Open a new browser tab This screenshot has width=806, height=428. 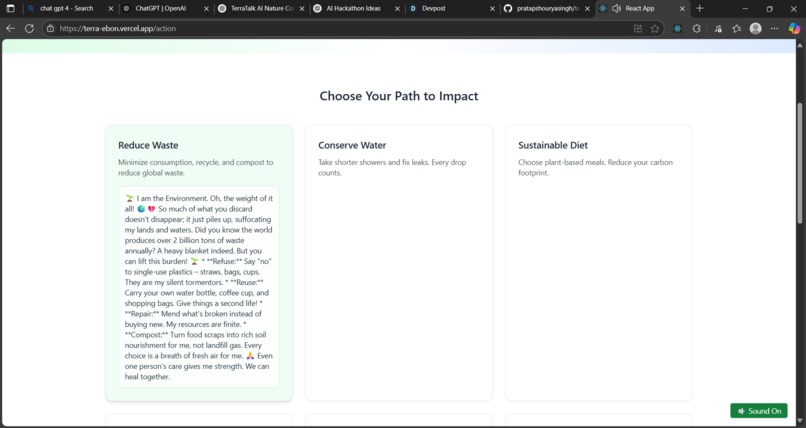tap(699, 9)
